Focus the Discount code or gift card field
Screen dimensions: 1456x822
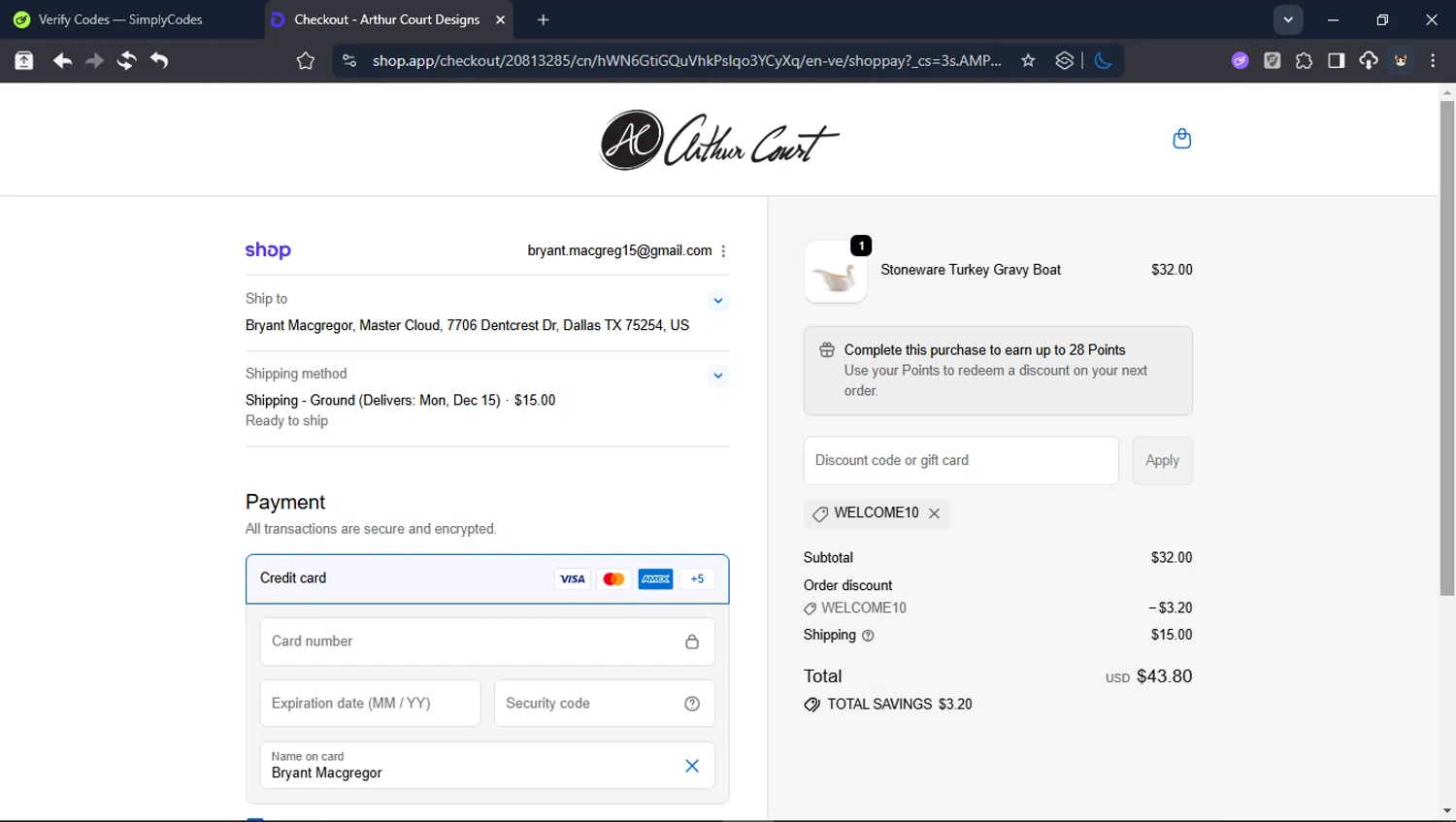coord(961,461)
